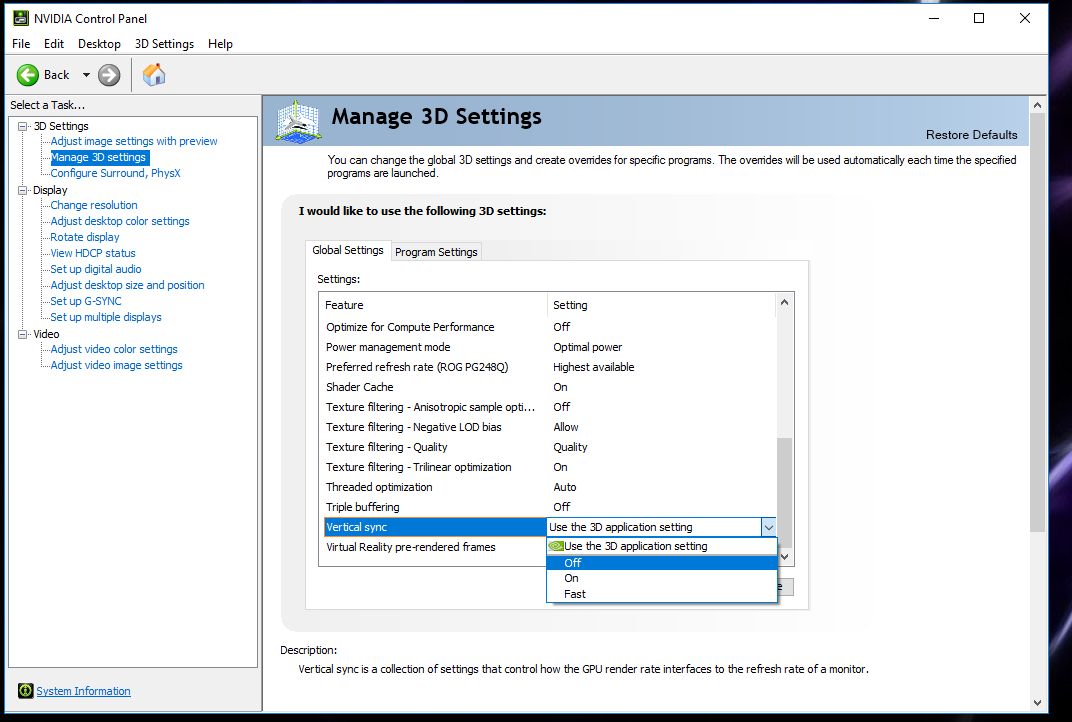Viewport: 1072px width, 722px height.
Task: Select the Shader Cache row
Action: click(550, 387)
